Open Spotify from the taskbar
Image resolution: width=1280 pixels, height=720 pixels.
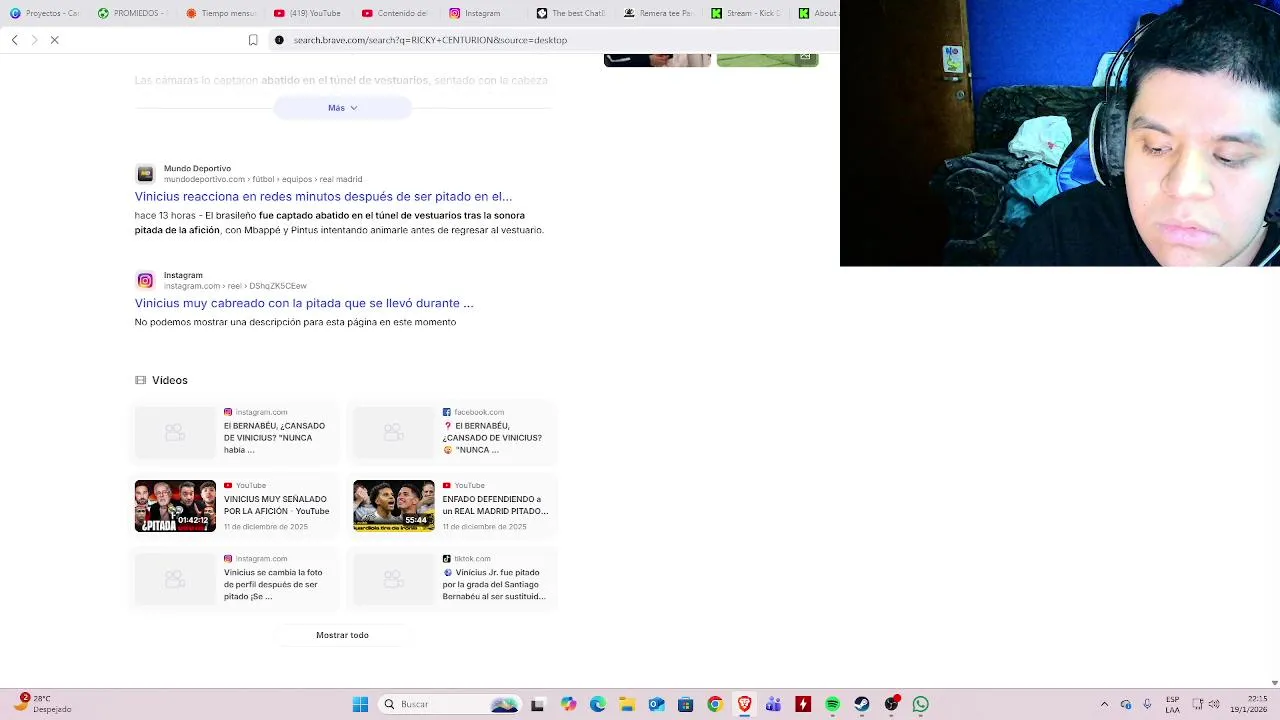pyautogui.click(x=832, y=704)
